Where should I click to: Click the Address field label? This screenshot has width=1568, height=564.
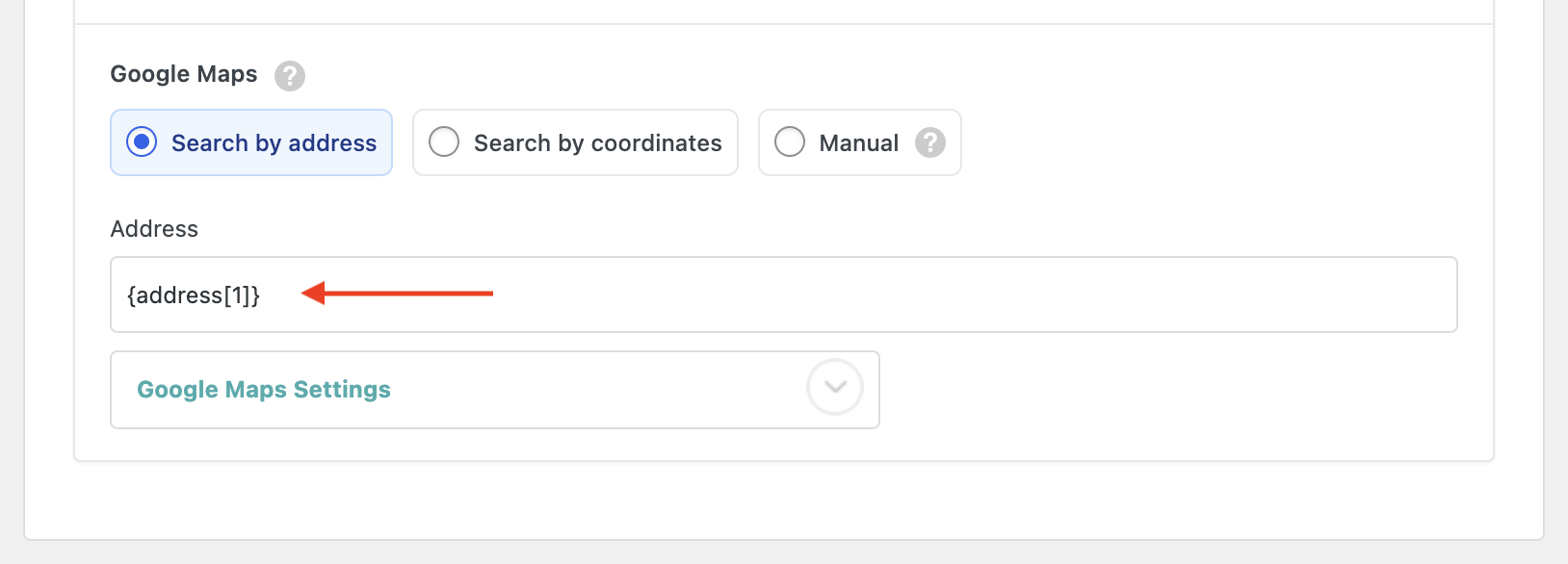[x=154, y=229]
